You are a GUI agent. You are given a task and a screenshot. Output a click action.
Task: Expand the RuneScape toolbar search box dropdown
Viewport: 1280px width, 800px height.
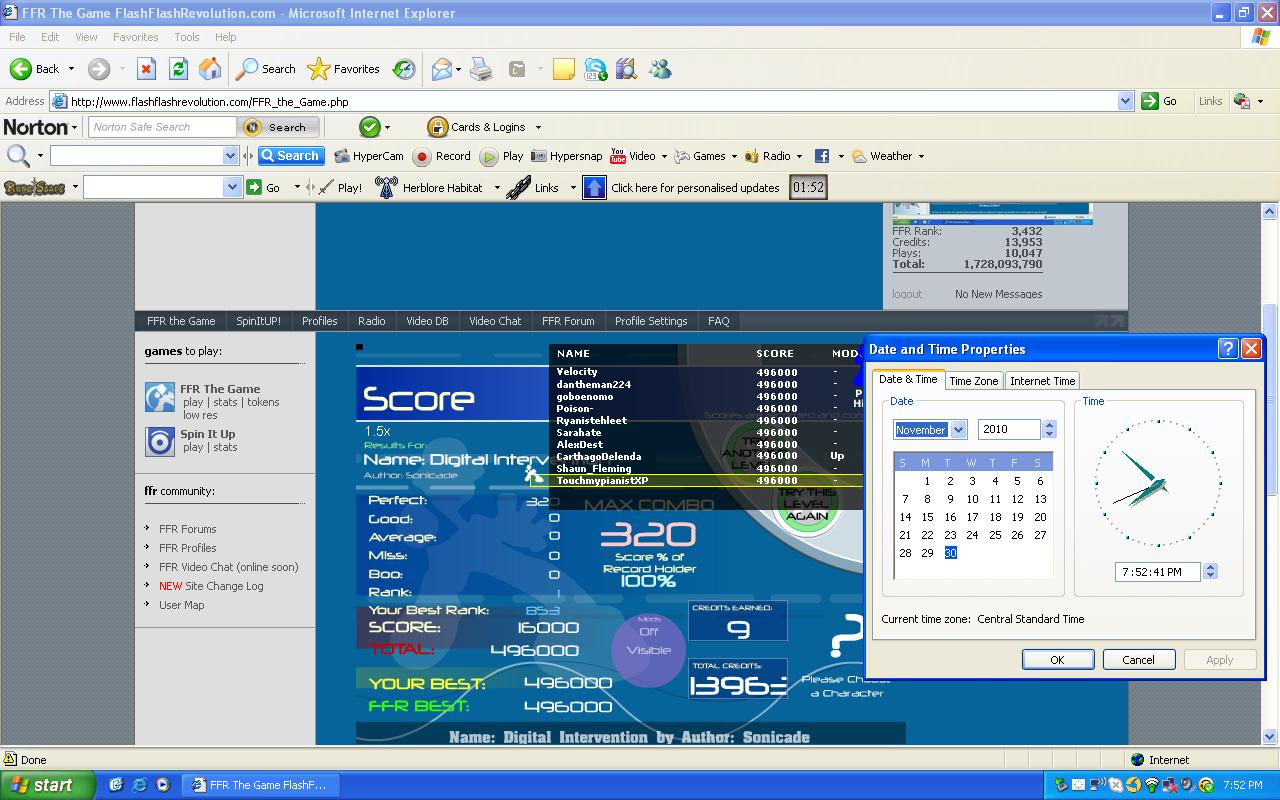233,187
